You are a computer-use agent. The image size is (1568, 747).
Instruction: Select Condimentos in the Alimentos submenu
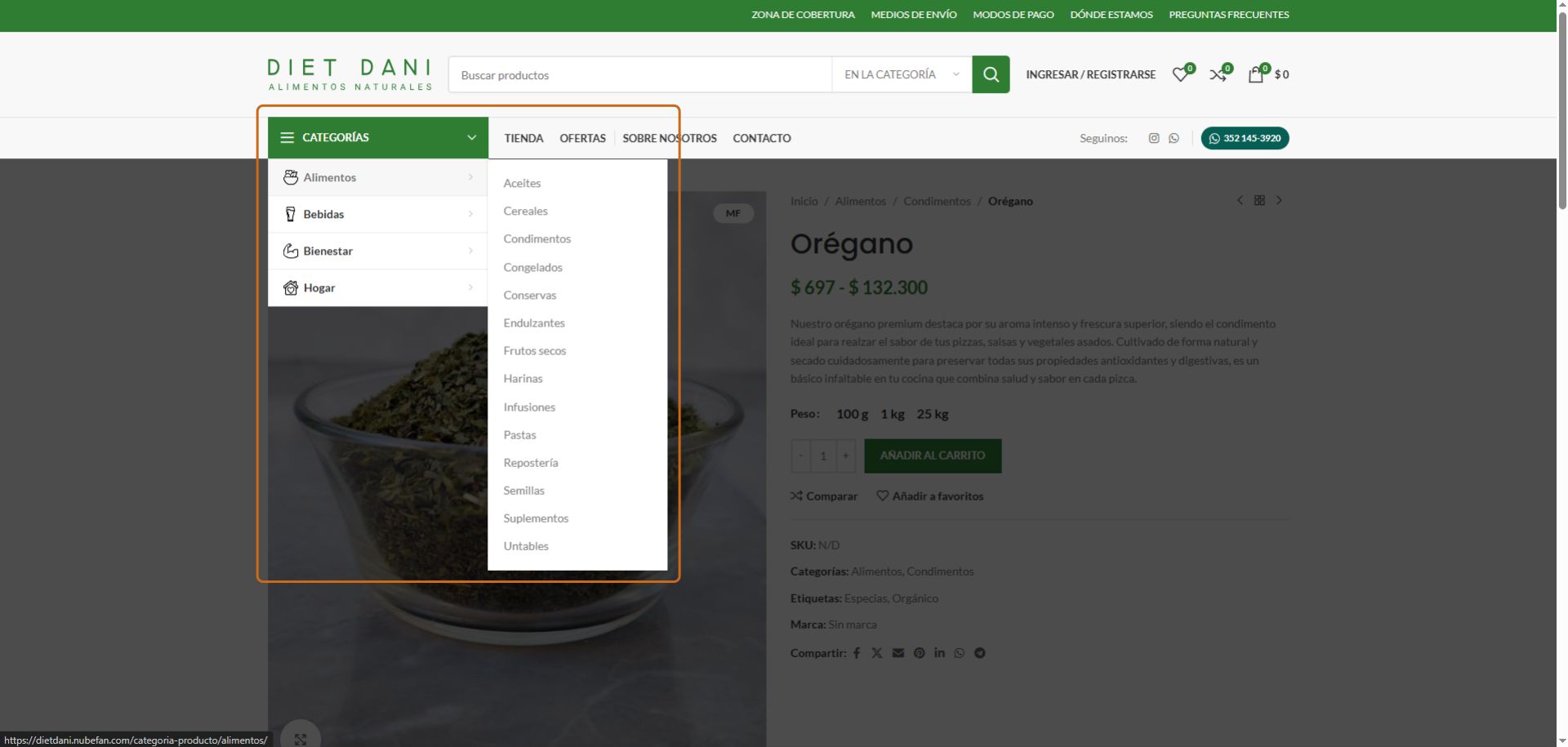(x=537, y=238)
